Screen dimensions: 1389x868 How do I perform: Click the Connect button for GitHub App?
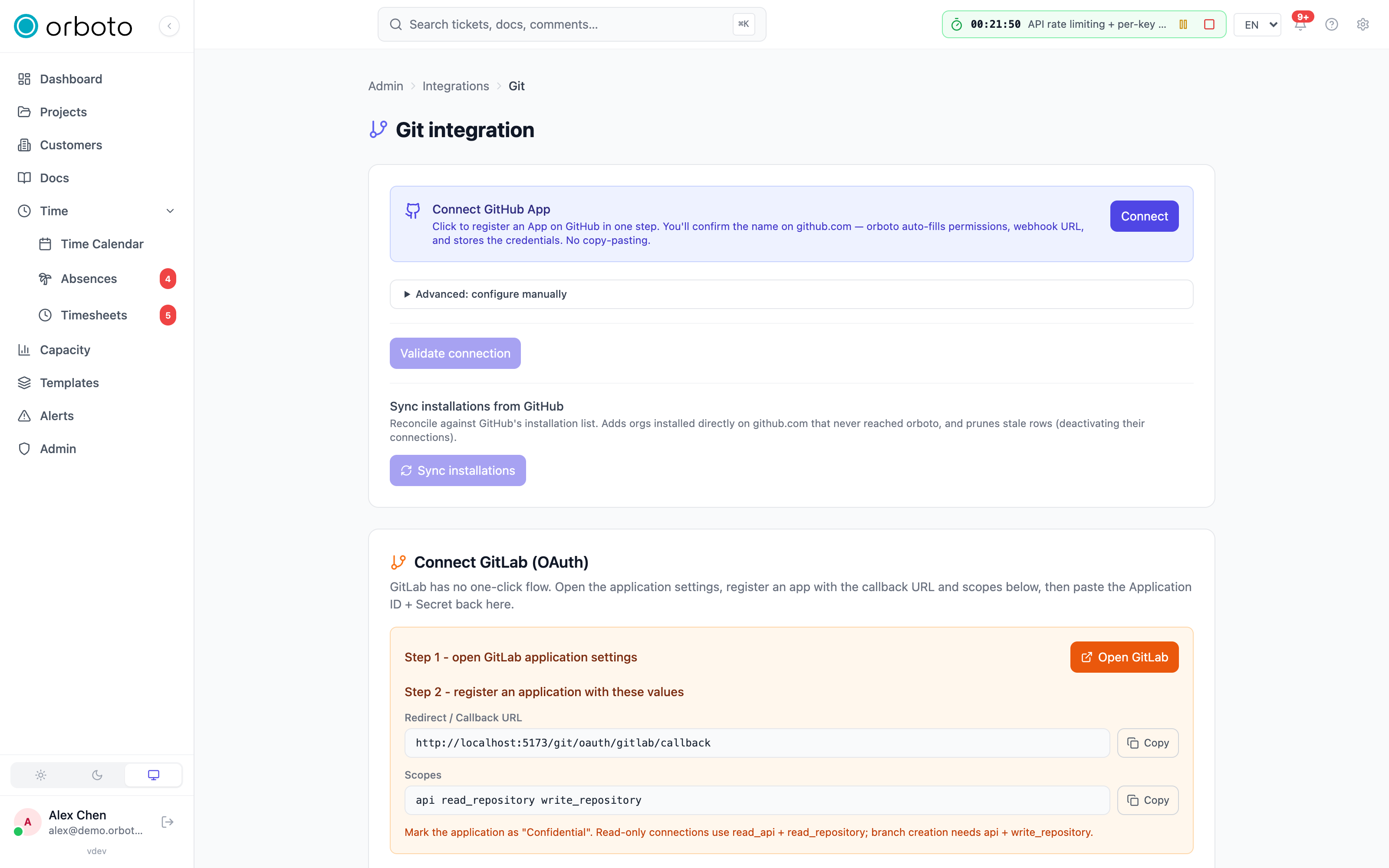[x=1144, y=216]
